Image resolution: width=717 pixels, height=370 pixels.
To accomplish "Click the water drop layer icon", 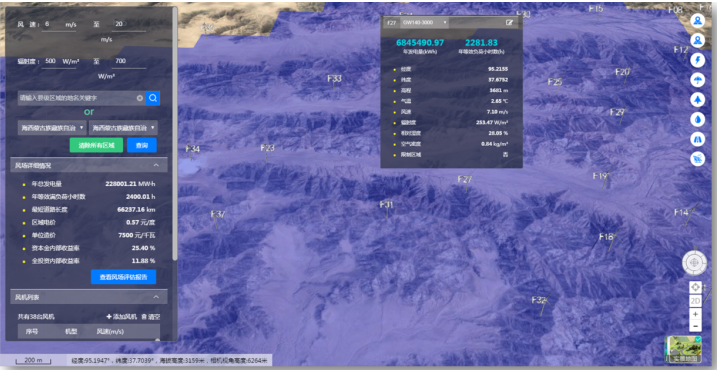I will click(697, 119).
